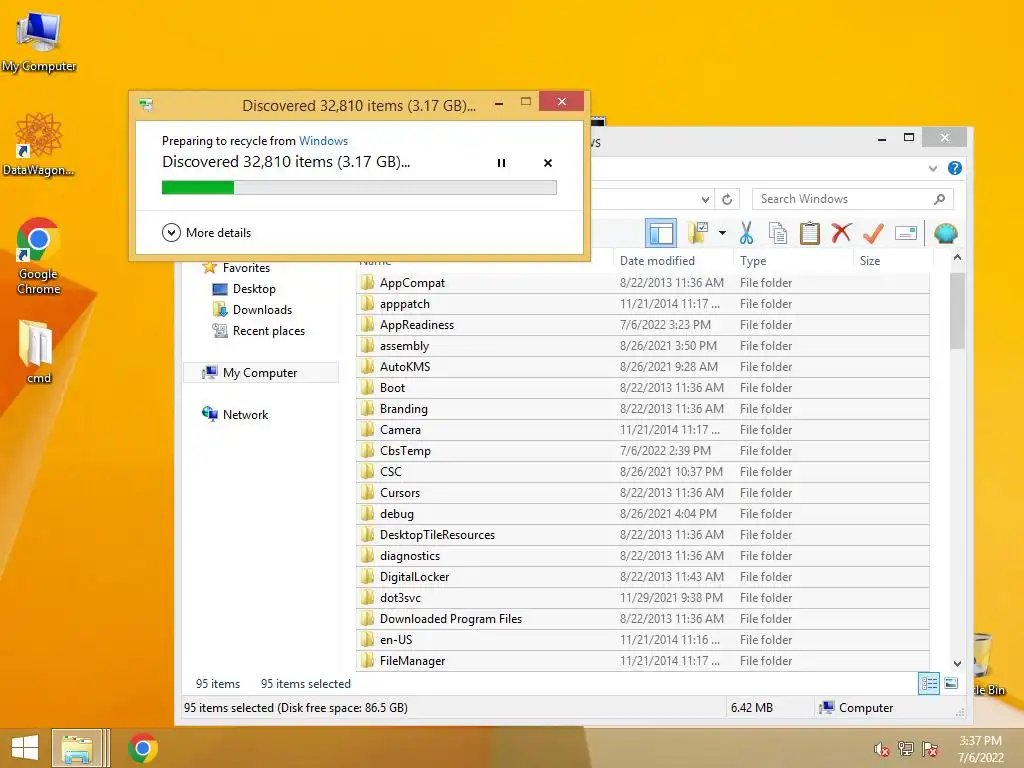Select Recent places in Favorites
Screen dimensions: 1024x768
(x=268, y=330)
